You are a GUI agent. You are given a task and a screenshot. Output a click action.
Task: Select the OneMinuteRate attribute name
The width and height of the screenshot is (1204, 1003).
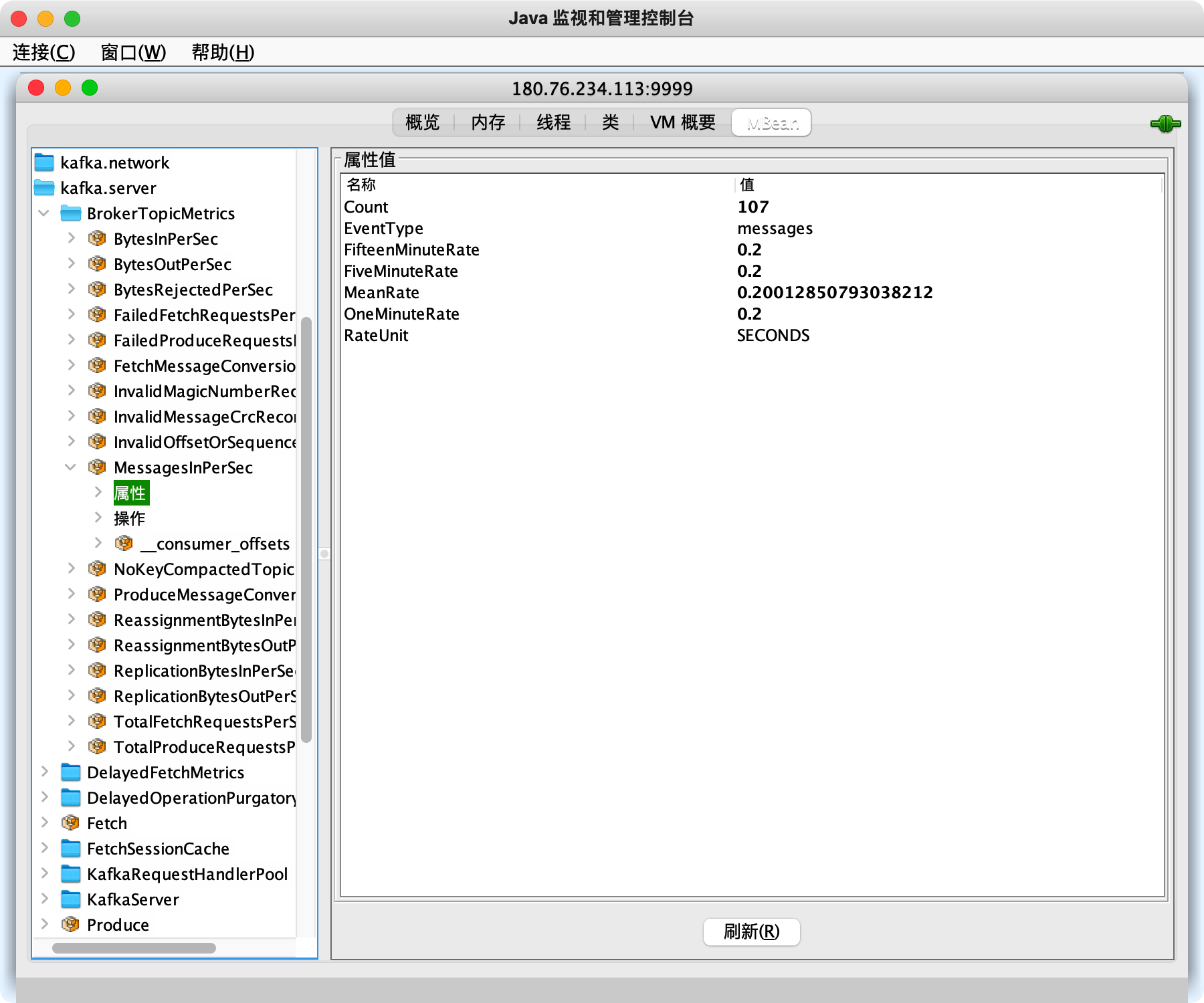(401, 314)
